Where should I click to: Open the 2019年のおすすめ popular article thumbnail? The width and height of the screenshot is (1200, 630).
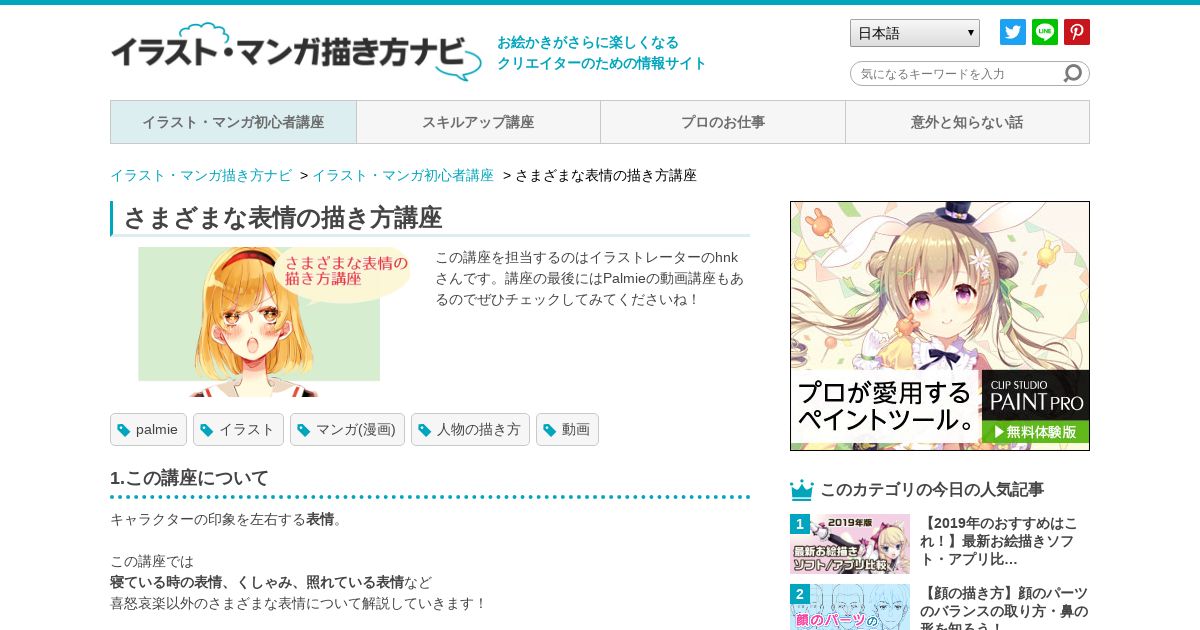pyautogui.click(x=850, y=544)
